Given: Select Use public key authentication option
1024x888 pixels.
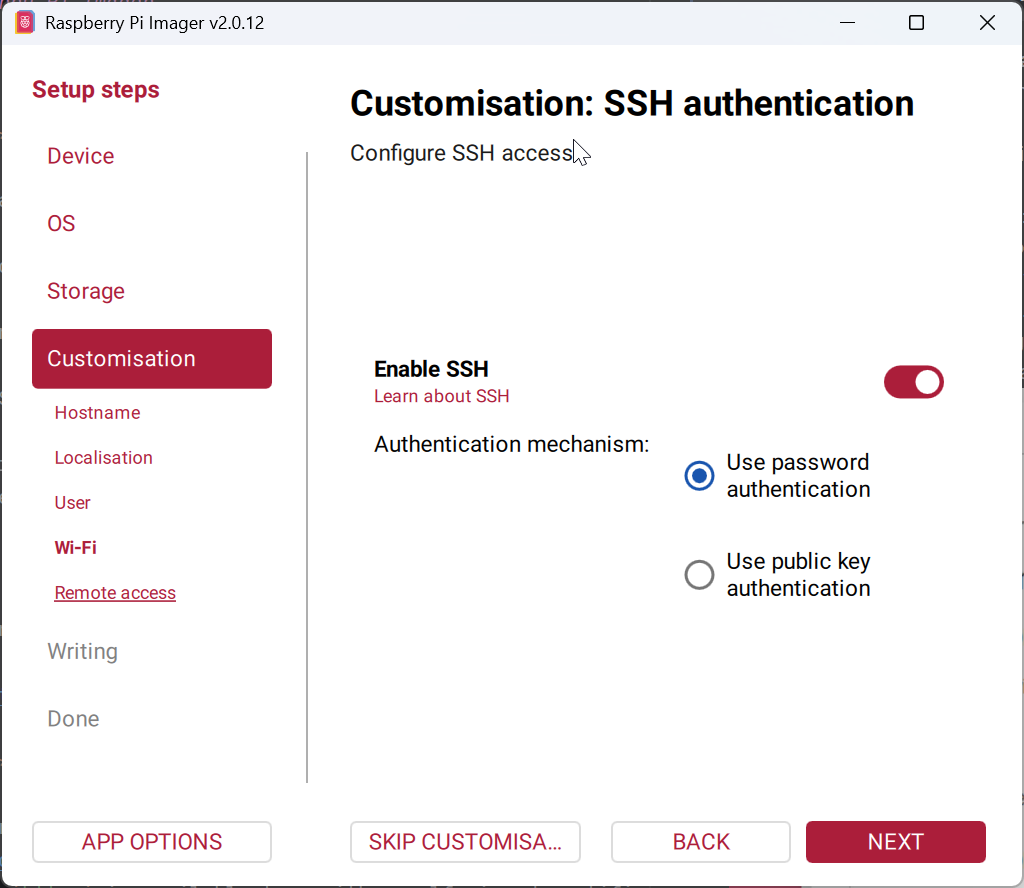Looking at the screenshot, I should 699,575.
